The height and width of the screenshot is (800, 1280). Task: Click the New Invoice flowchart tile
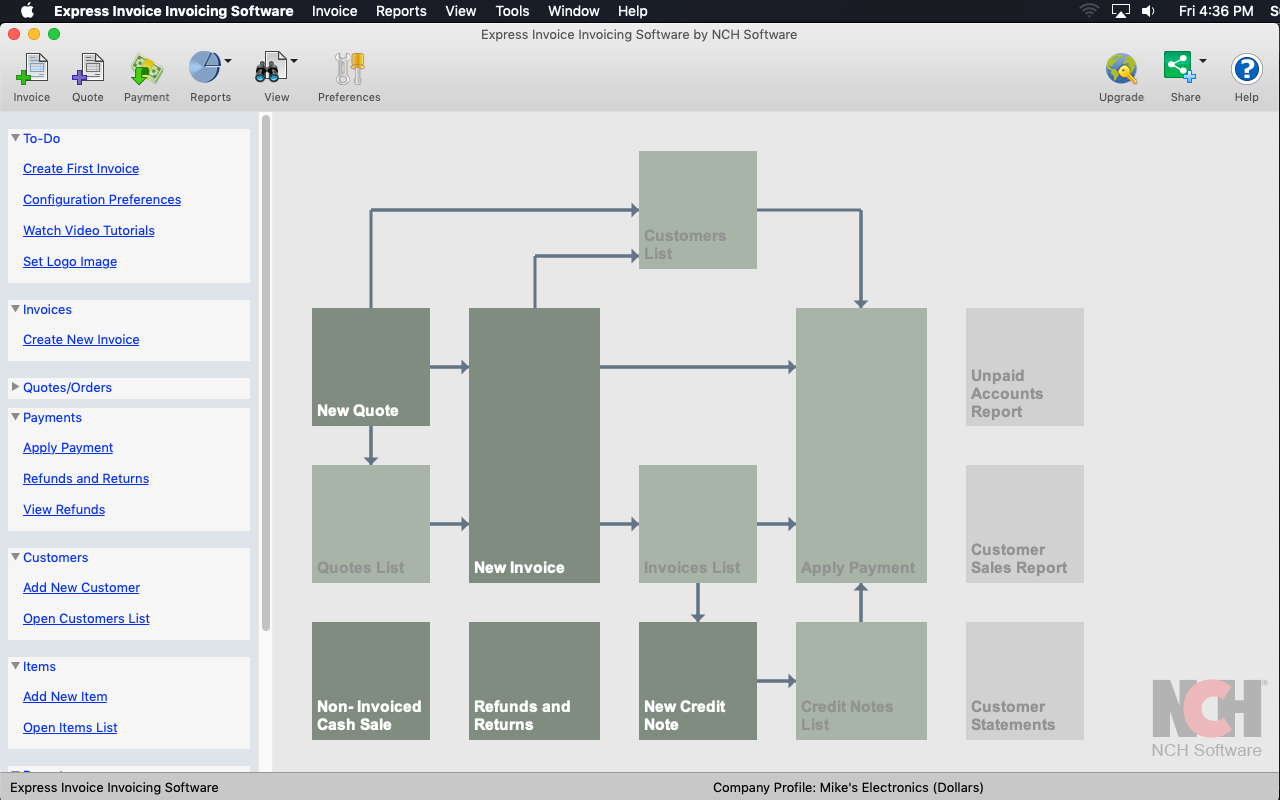(x=534, y=445)
